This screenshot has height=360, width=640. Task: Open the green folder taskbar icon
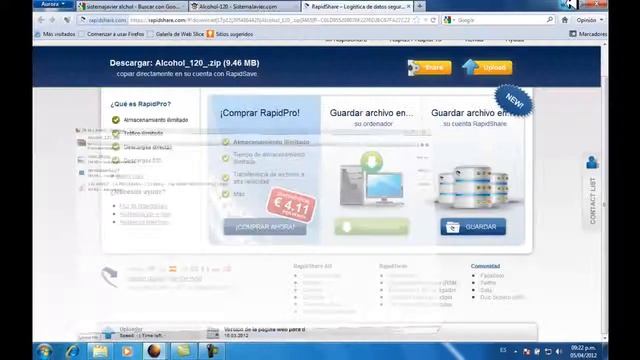(x=183, y=351)
